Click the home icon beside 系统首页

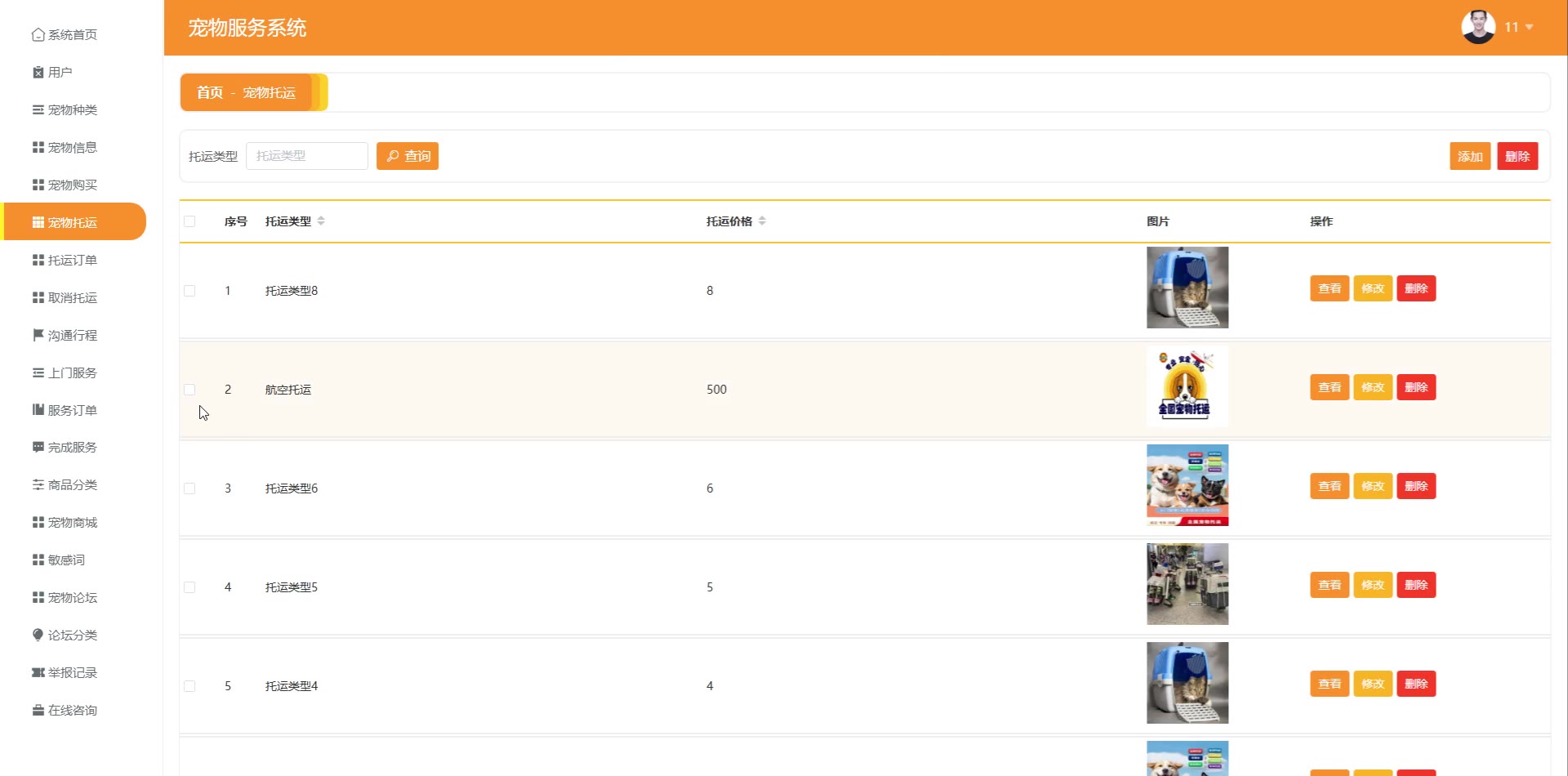coord(38,34)
